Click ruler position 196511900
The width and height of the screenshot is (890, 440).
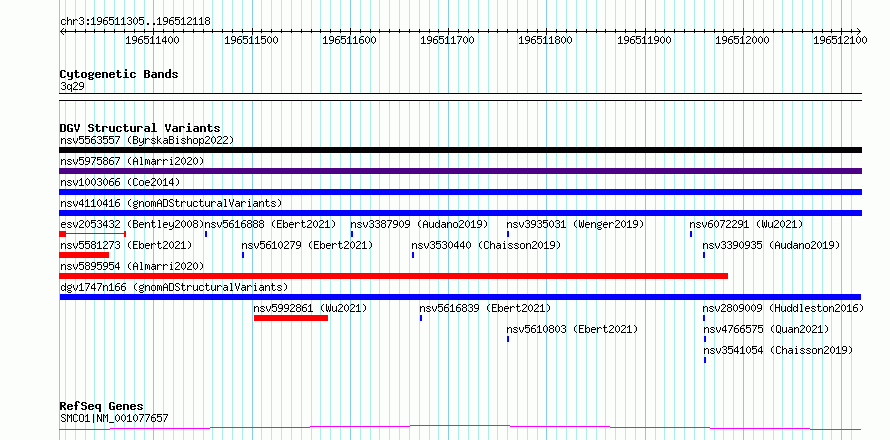point(644,40)
